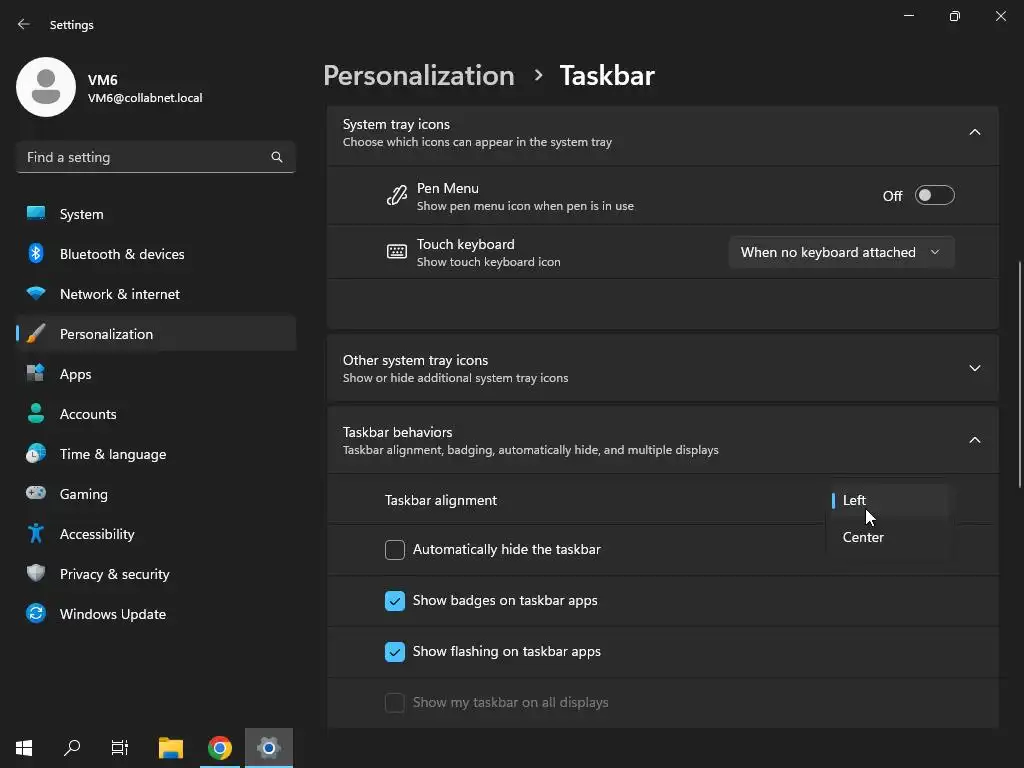Click the Bluetooth & devices icon

coord(36,254)
